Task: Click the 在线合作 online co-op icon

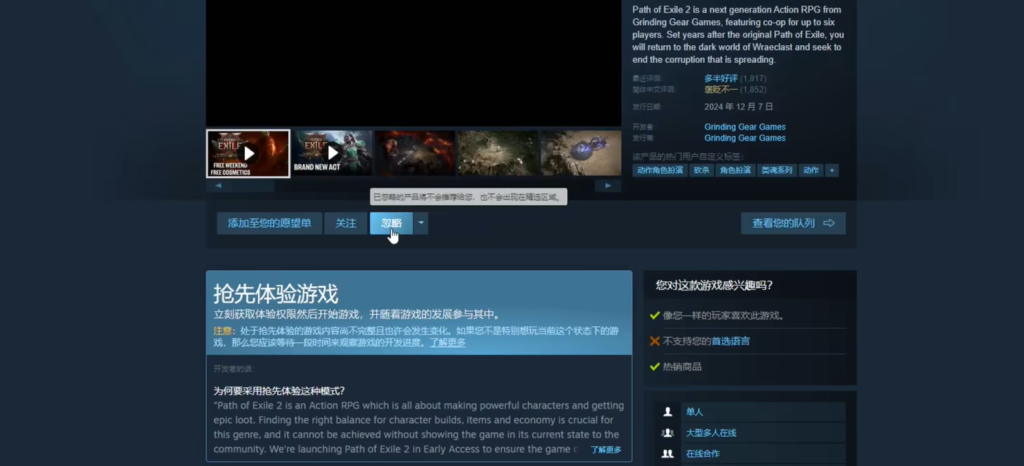Action: (667, 454)
